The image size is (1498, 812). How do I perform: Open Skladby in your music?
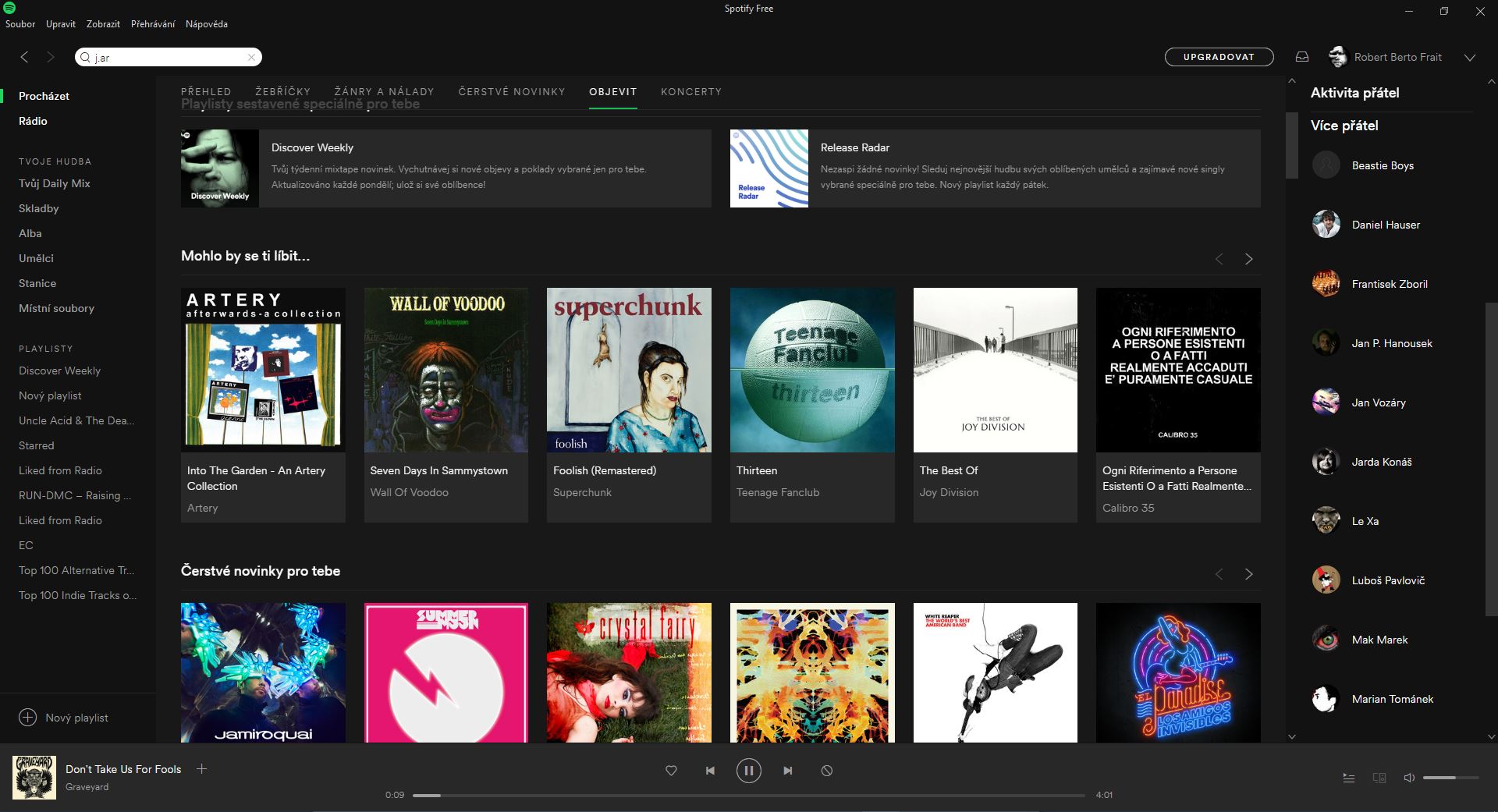pos(39,208)
